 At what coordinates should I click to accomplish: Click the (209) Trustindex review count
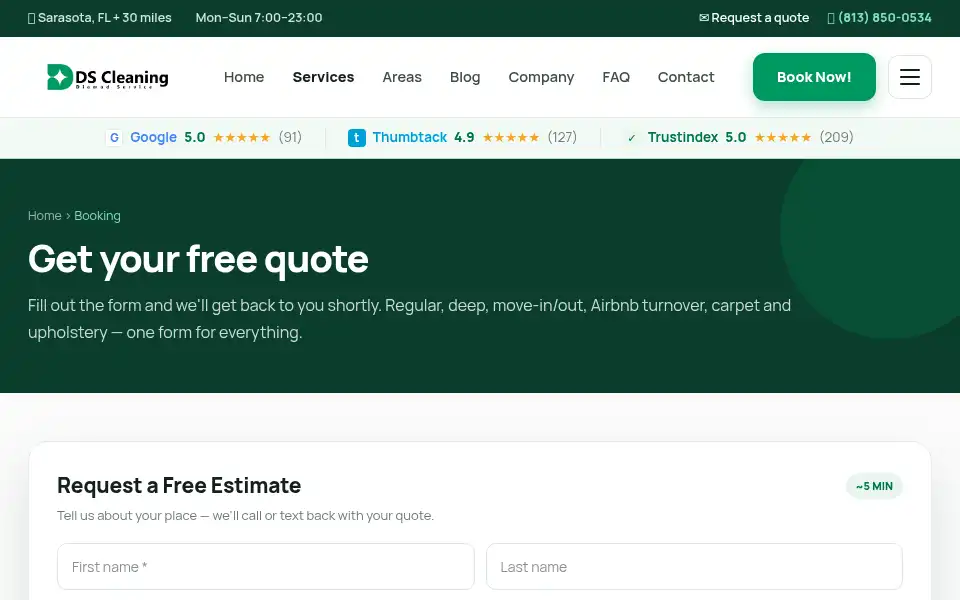coord(836,137)
